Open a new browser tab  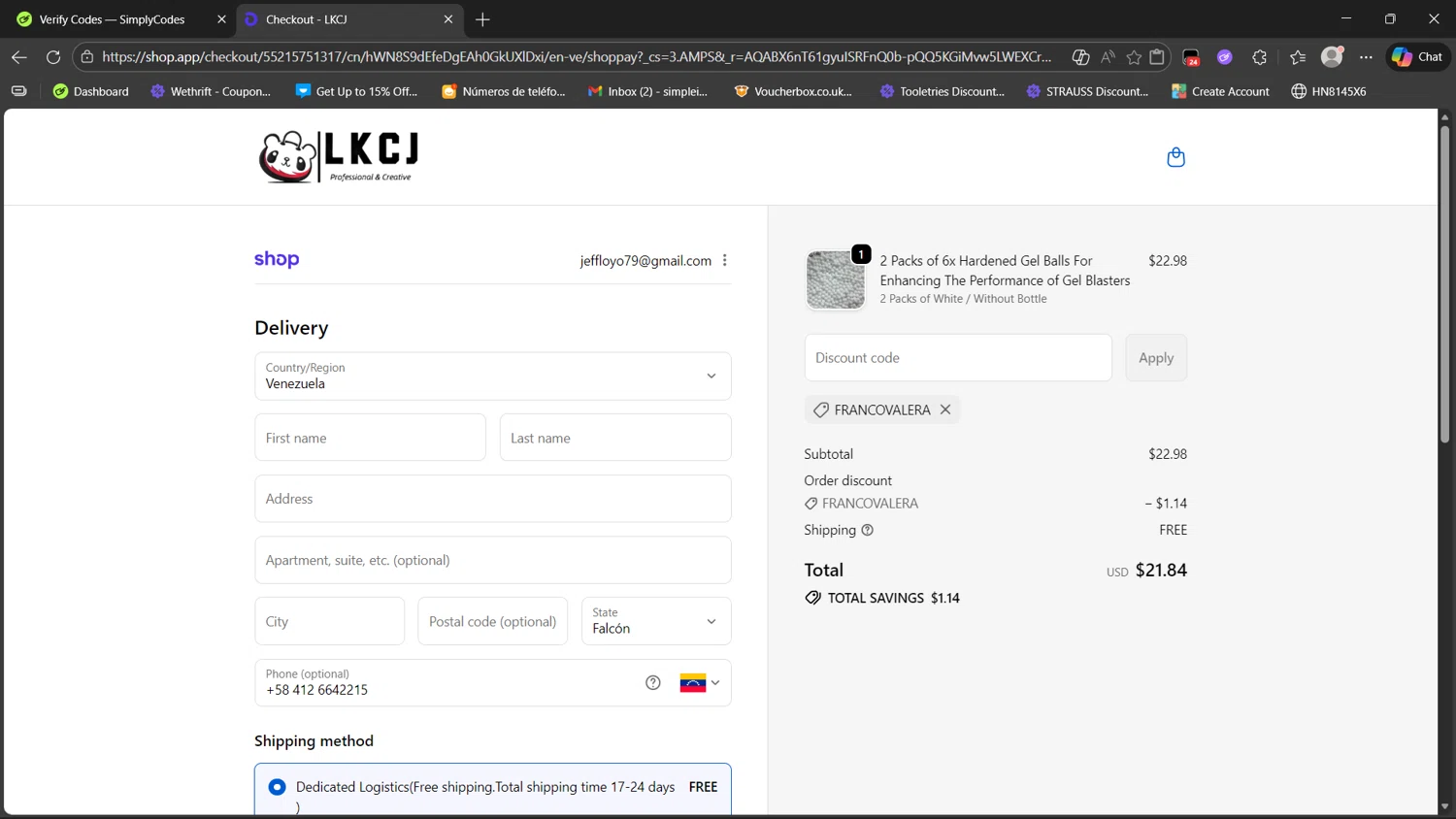click(x=482, y=19)
